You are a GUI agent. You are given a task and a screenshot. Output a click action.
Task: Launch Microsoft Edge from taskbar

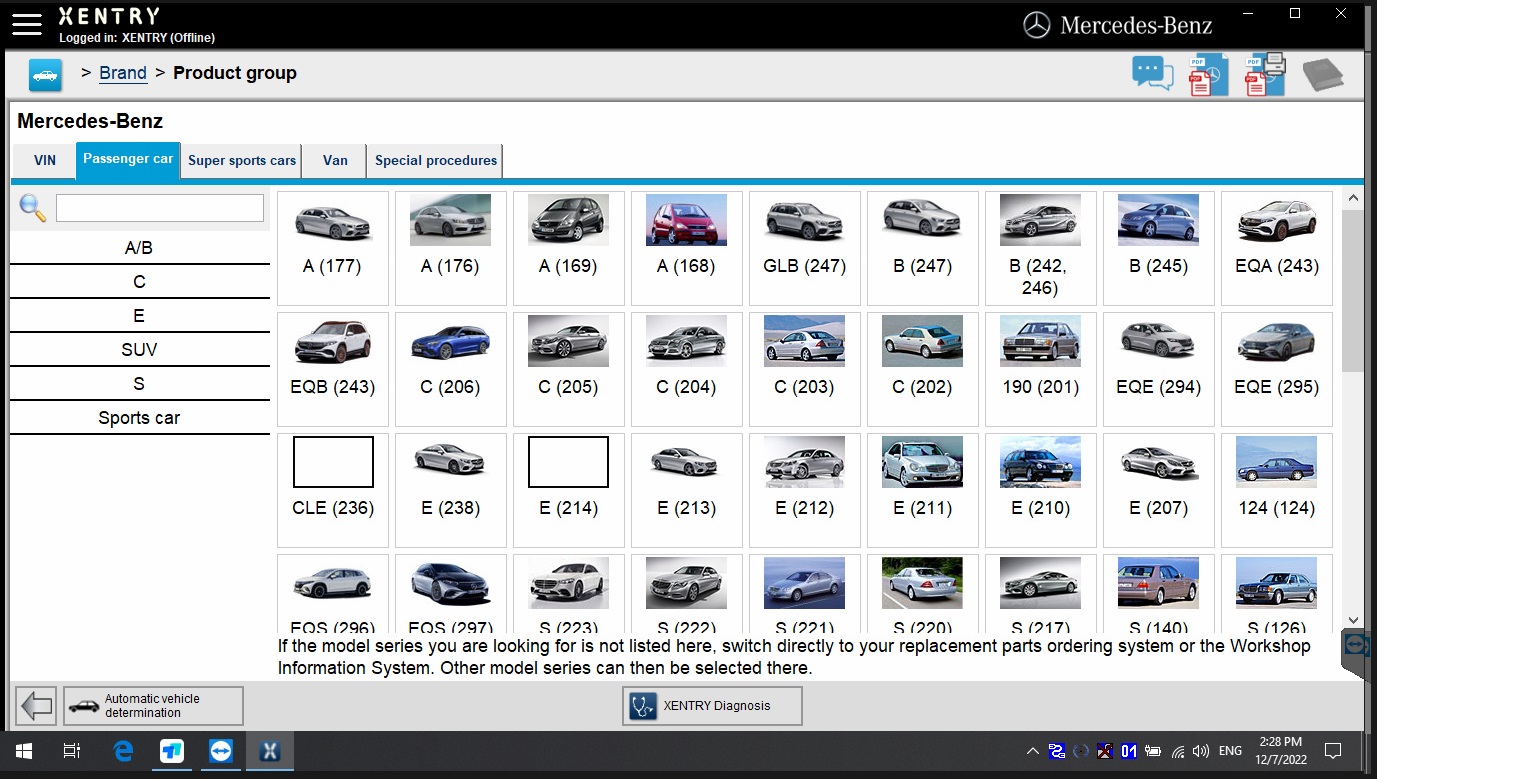pyautogui.click(x=123, y=751)
